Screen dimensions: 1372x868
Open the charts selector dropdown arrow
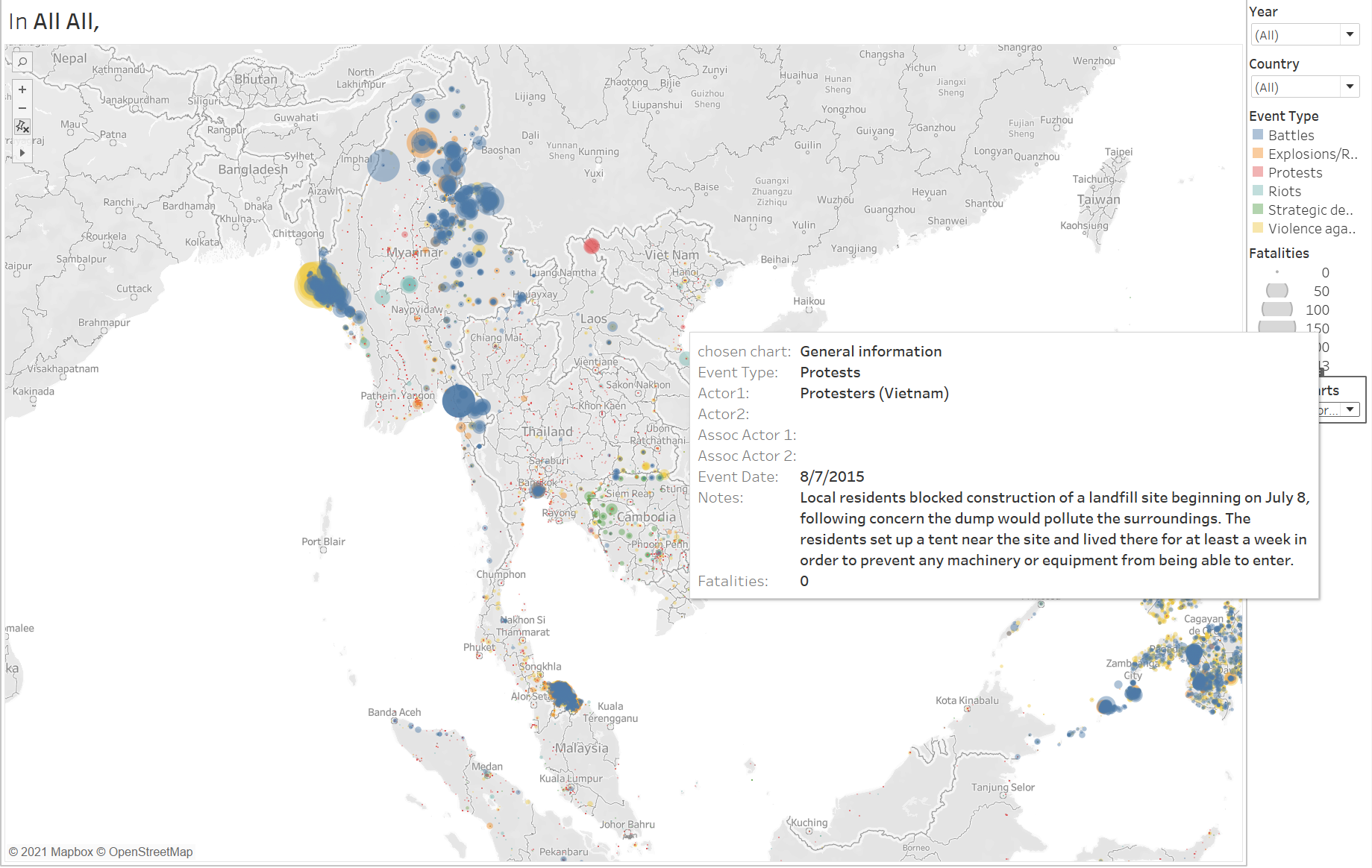(1349, 409)
